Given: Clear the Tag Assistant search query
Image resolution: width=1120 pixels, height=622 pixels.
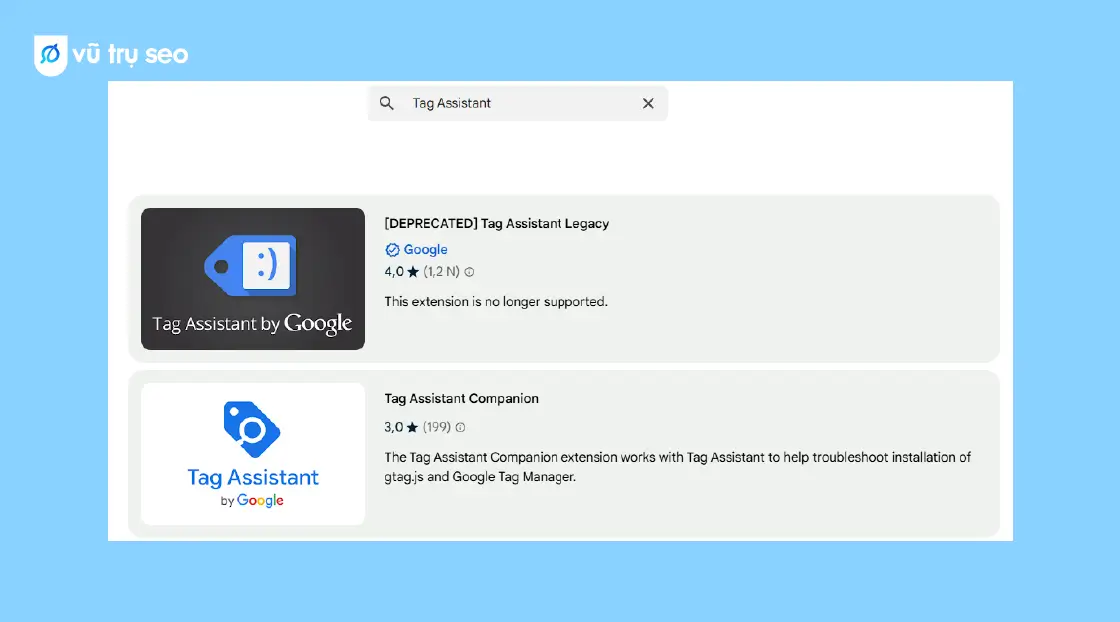Looking at the screenshot, I should [648, 104].
